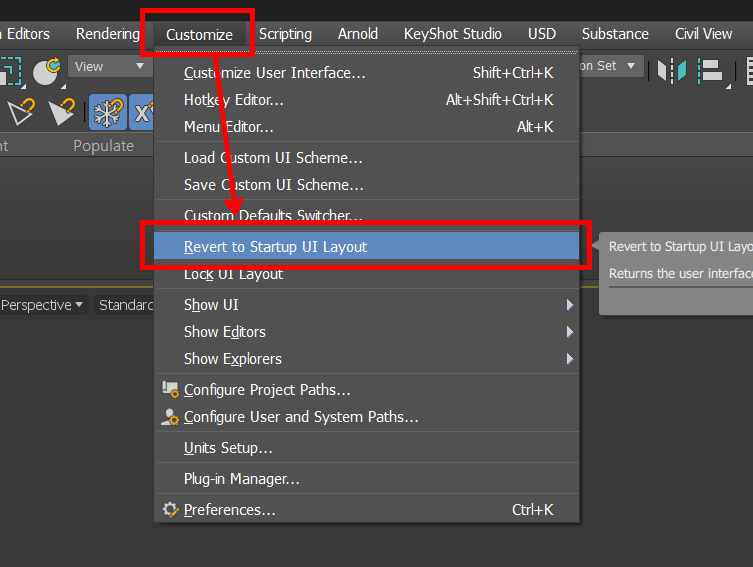The width and height of the screenshot is (753, 567).
Task: Toggle Snap to Frozen Objects snowflake icon
Action: point(108,112)
